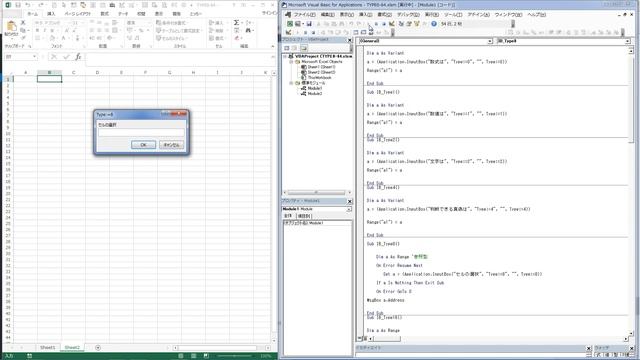Collapse Microsoft Excel Objects folder
The image size is (640, 360).
(291, 62)
